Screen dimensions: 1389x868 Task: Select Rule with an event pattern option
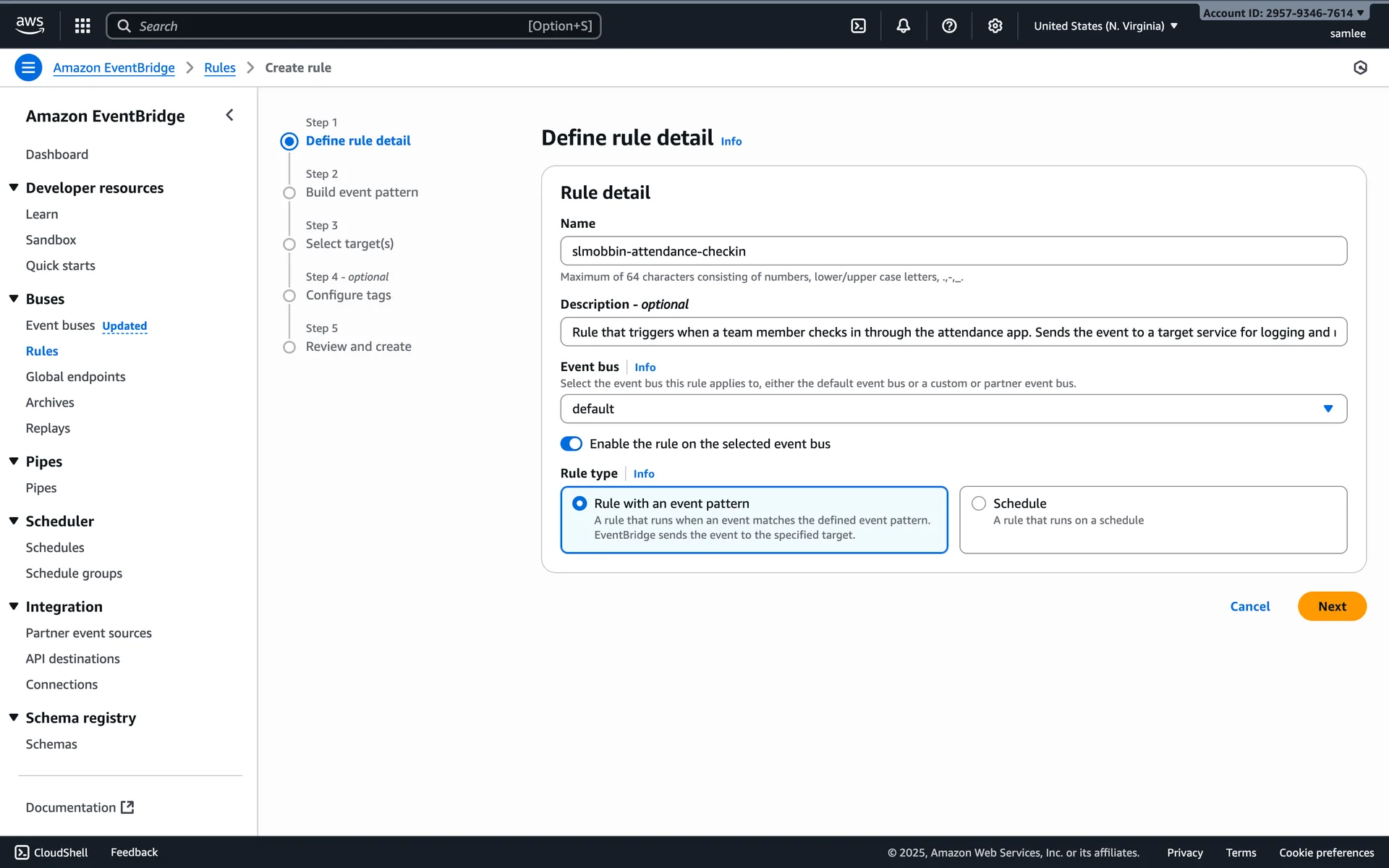coord(579,503)
